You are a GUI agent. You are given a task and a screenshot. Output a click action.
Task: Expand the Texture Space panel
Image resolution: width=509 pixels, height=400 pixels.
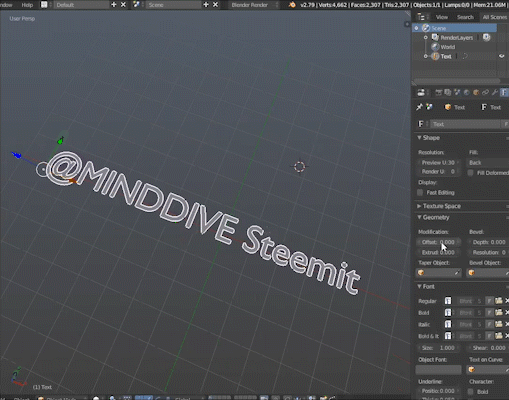tap(419, 206)
